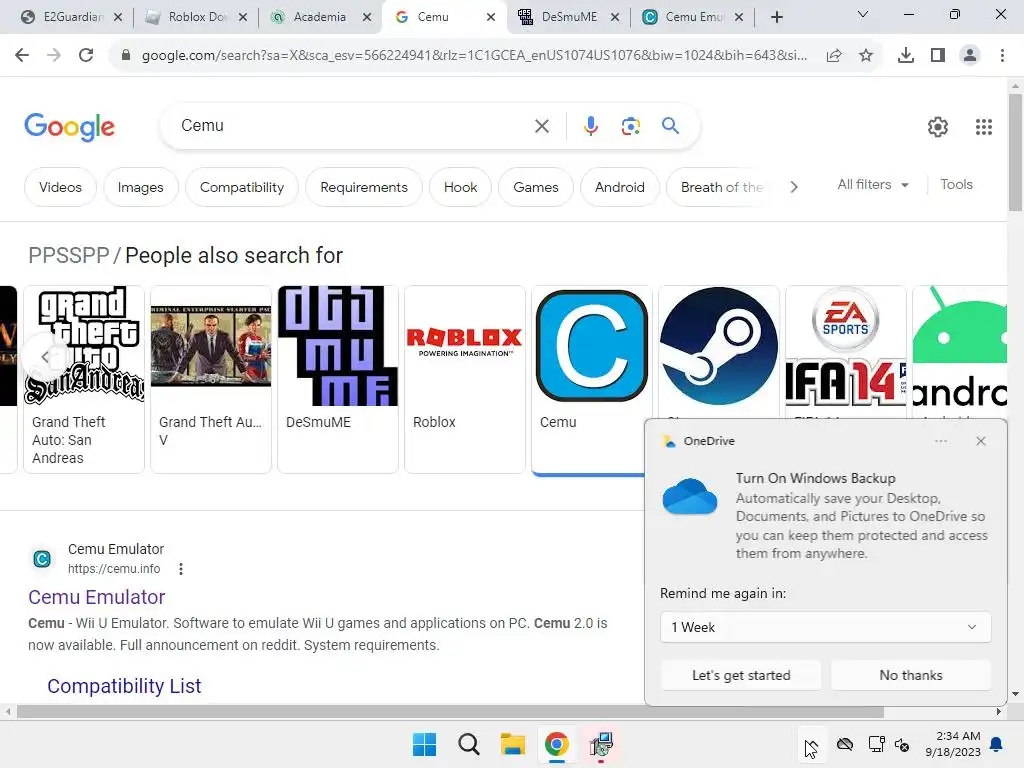Click the Chrome icon in taskbar
Screen dimensions: 1024x768
(x=556, y=744)
